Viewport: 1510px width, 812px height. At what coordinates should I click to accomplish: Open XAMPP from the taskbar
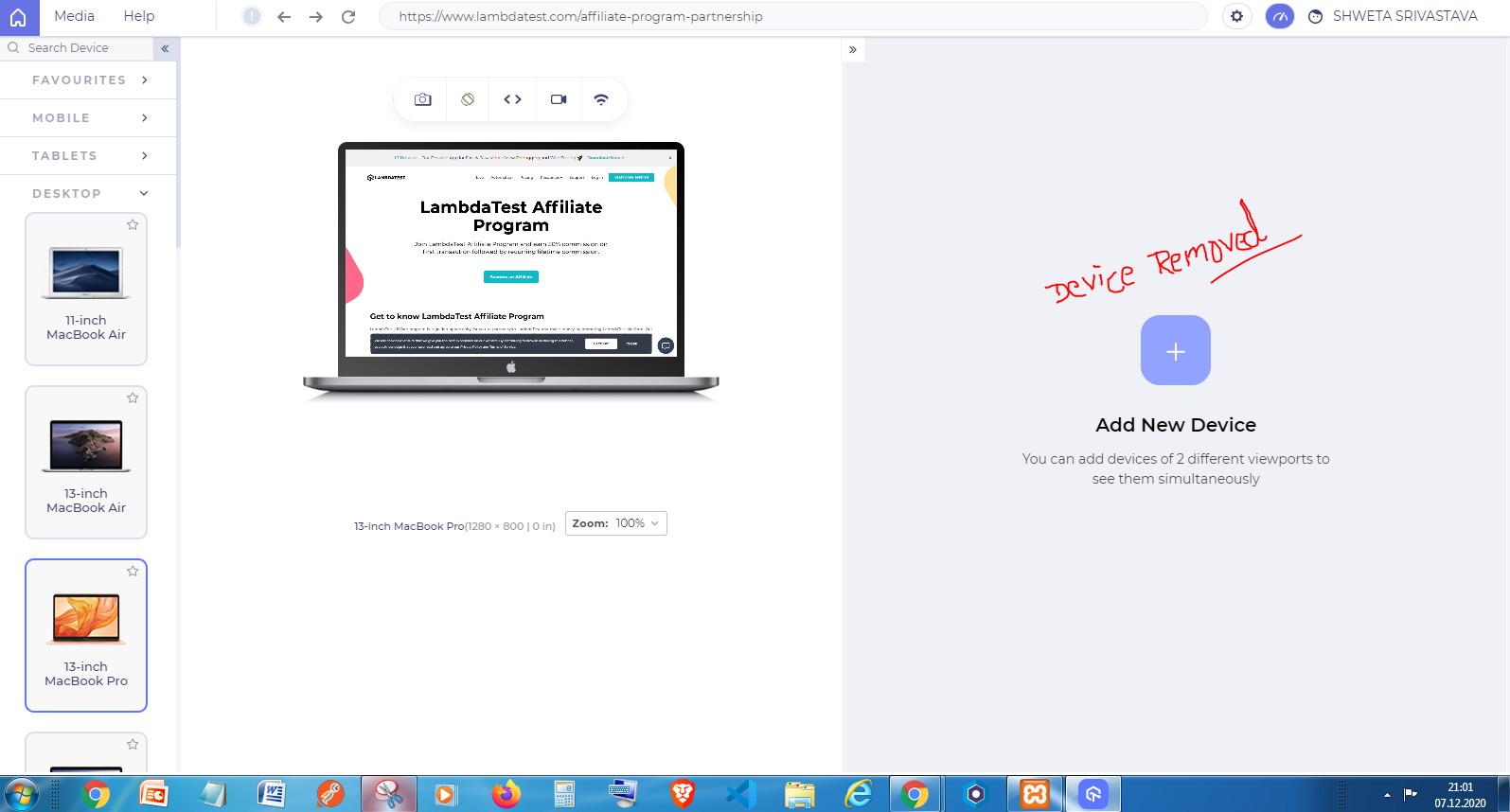1035,794
